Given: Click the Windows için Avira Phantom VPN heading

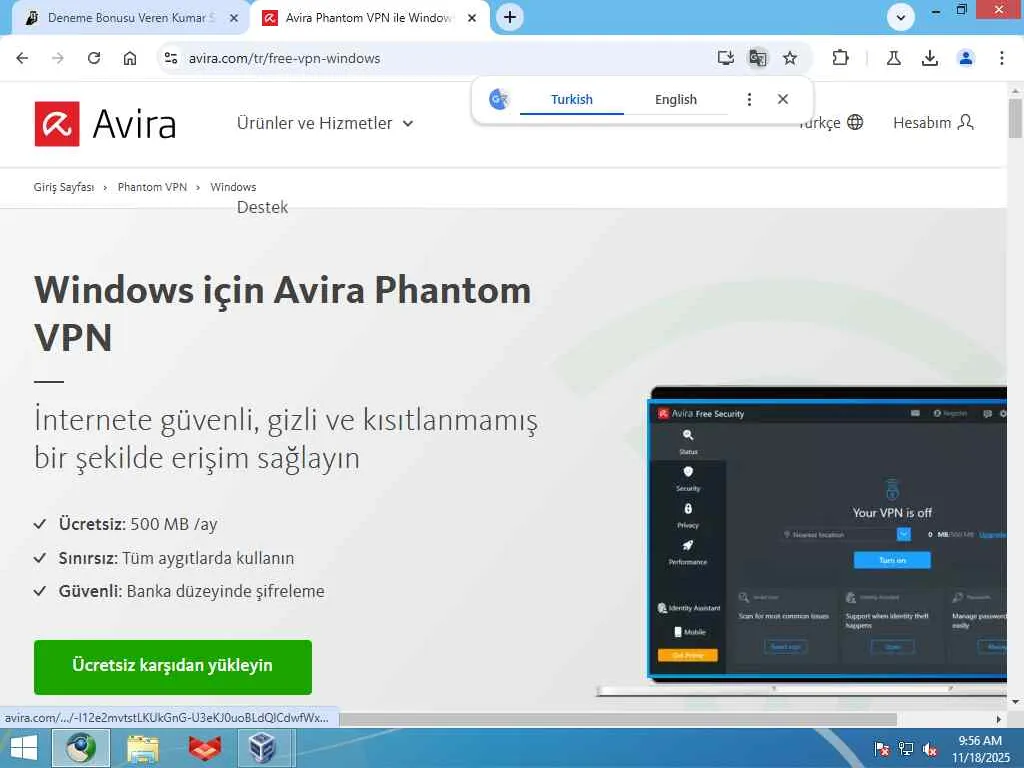Looking at the screenshot, I should pos(283,313).
